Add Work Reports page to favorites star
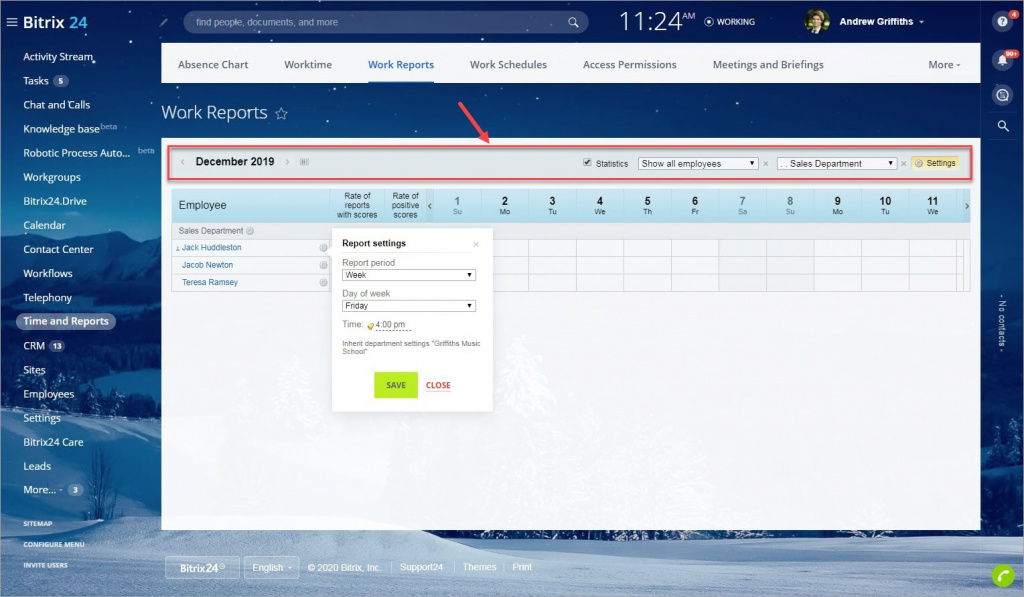The height and width of the screenshot is (597, 1024). (x=281, y=114)
